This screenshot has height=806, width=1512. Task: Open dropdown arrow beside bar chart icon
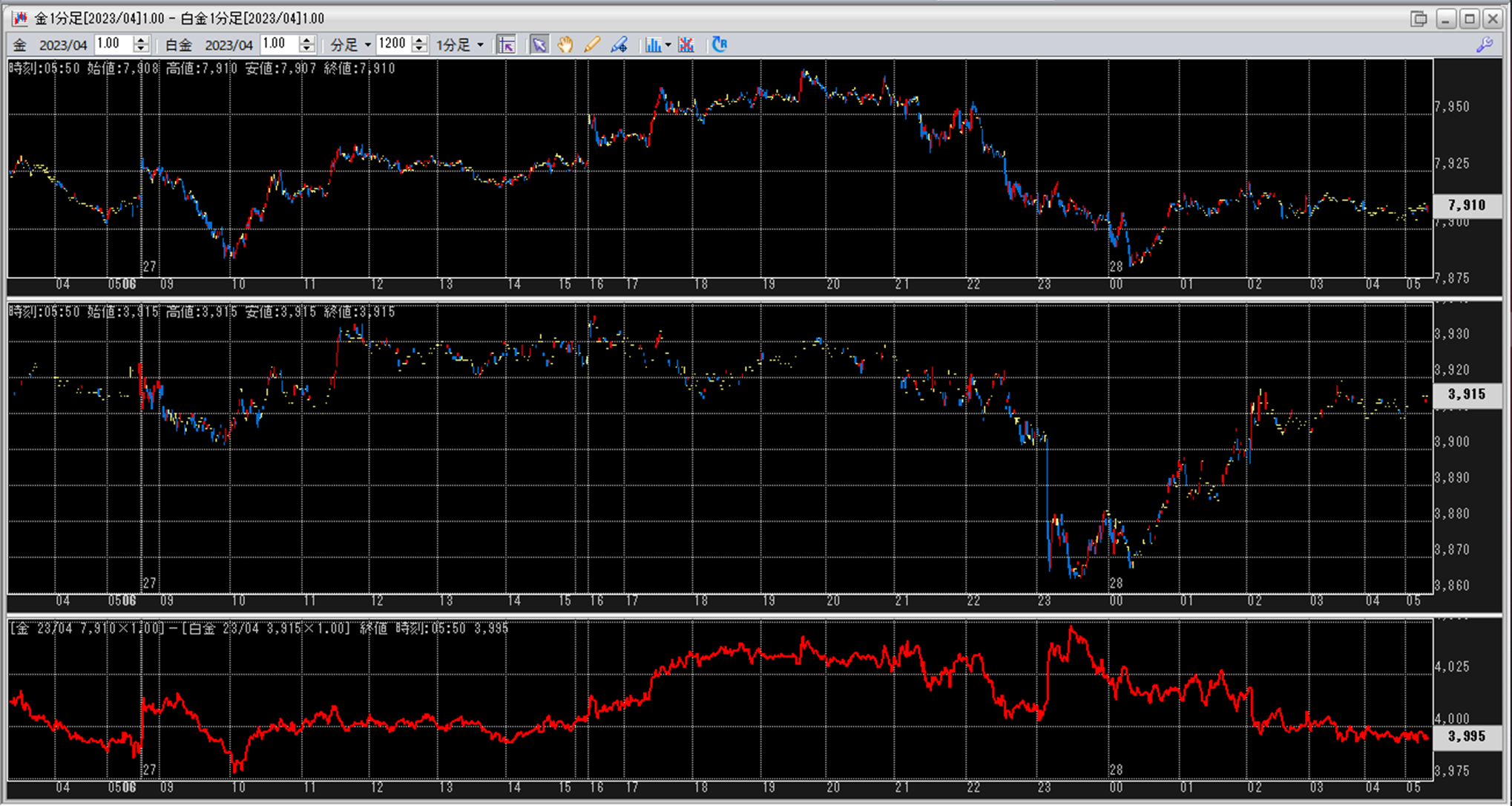[668, 45]
